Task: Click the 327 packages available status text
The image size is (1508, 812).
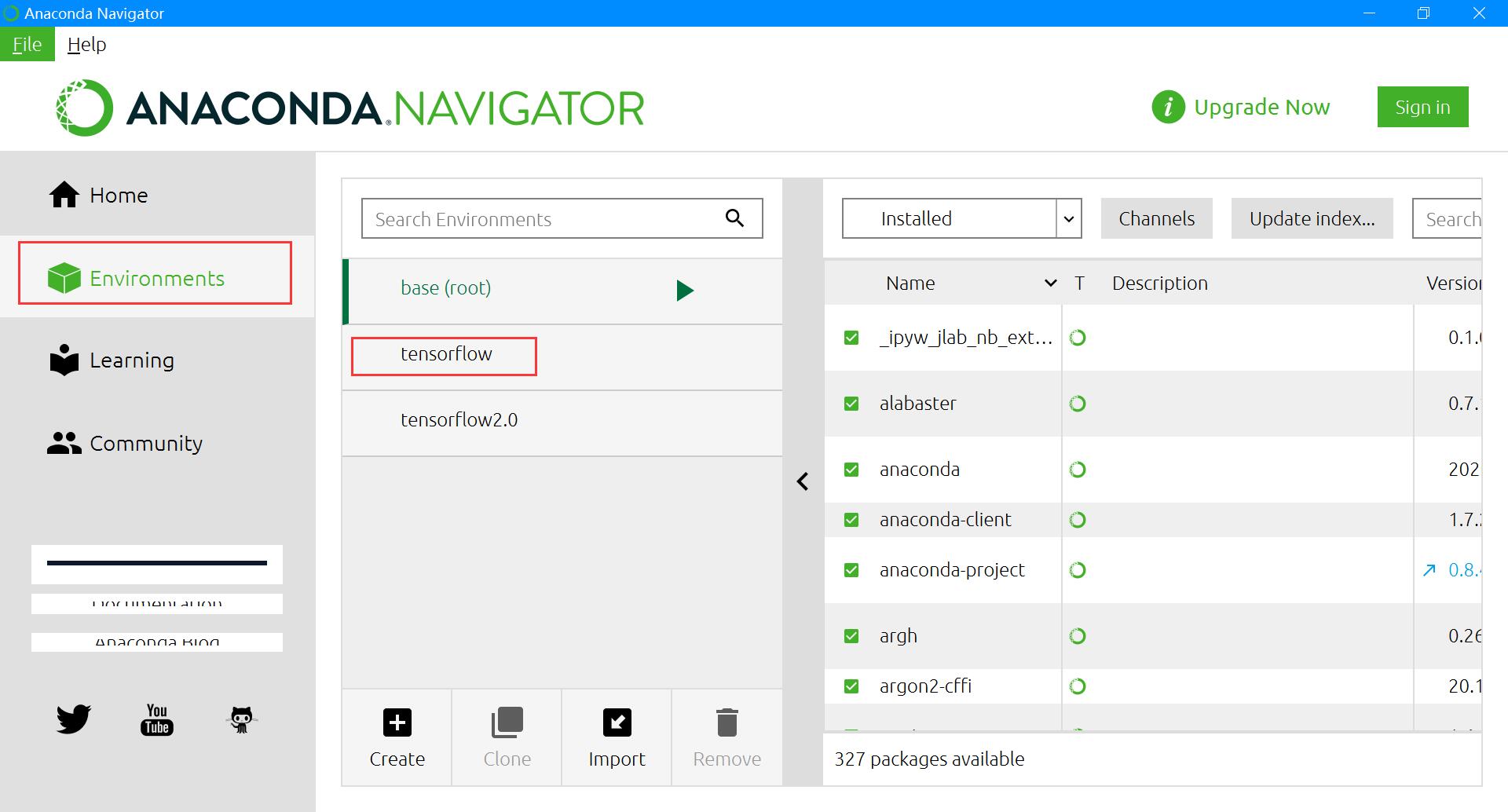Action: [x=929, y=759]
